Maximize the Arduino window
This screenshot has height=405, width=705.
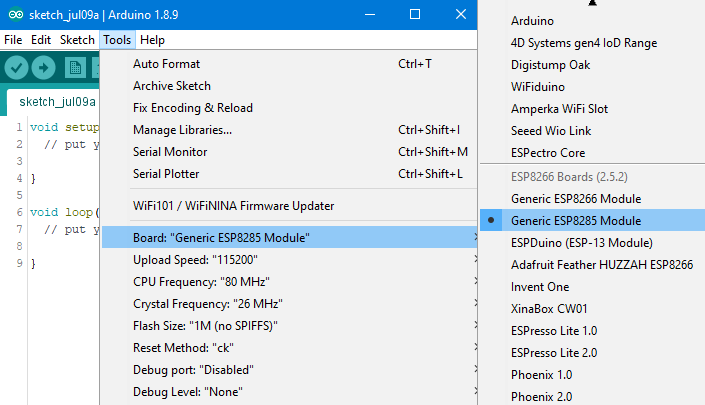tap(415, 15)
